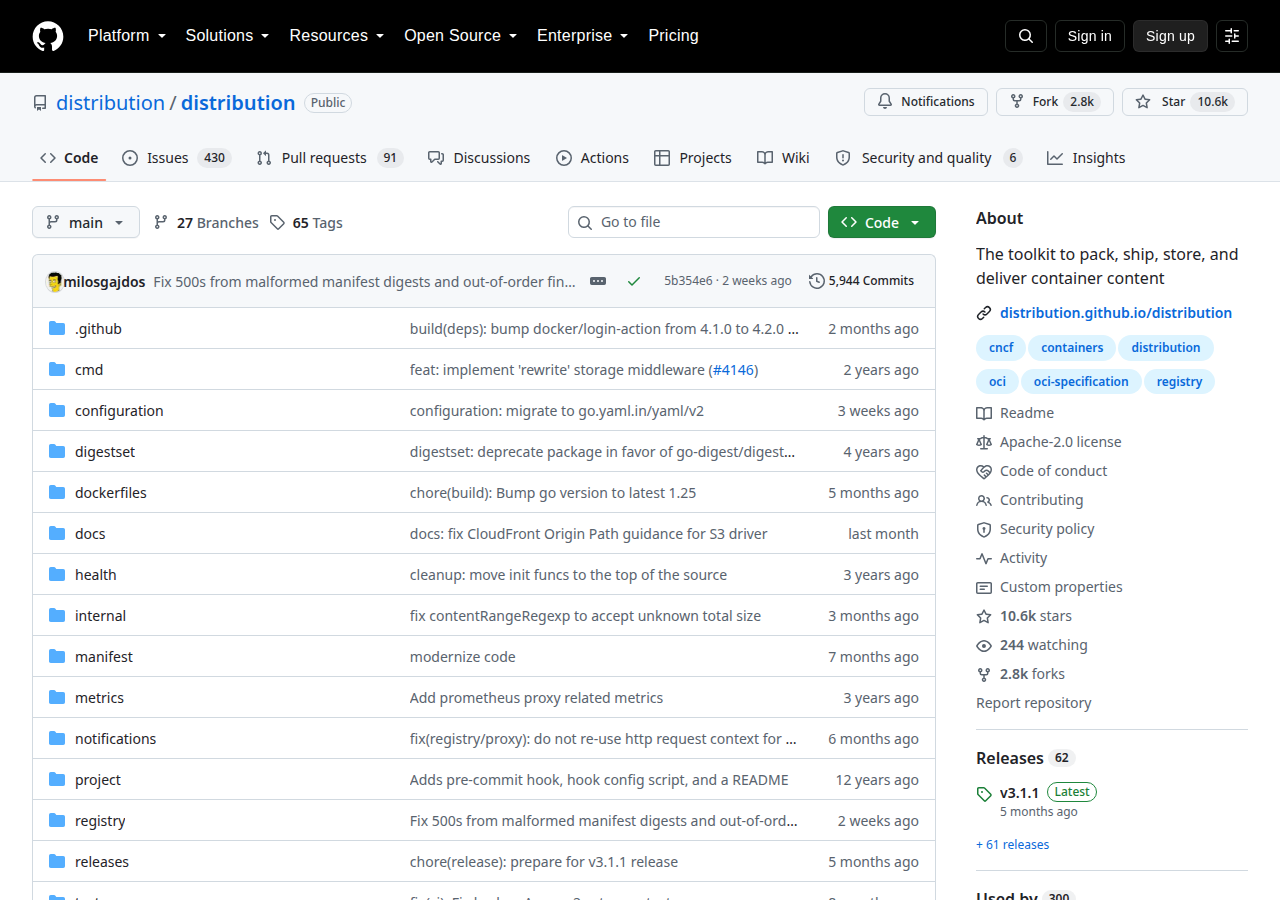Click the link icon beside the website URL
Viewport: 1280px width, 900px height.
(984, 313)
